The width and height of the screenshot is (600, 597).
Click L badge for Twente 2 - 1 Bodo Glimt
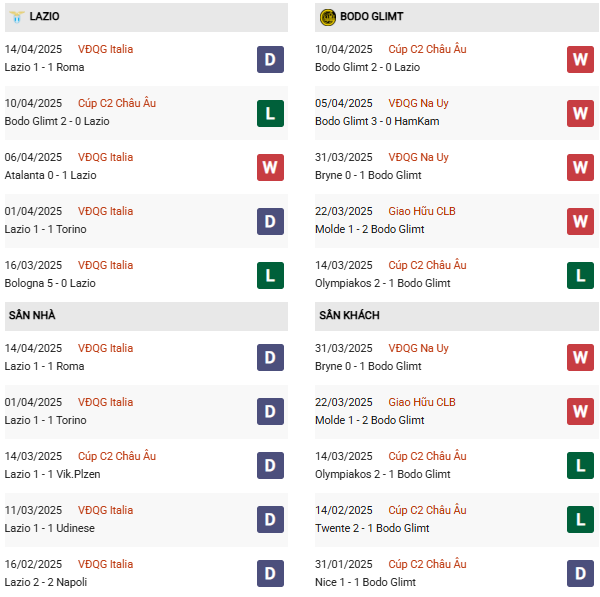(x=581, y=520)
